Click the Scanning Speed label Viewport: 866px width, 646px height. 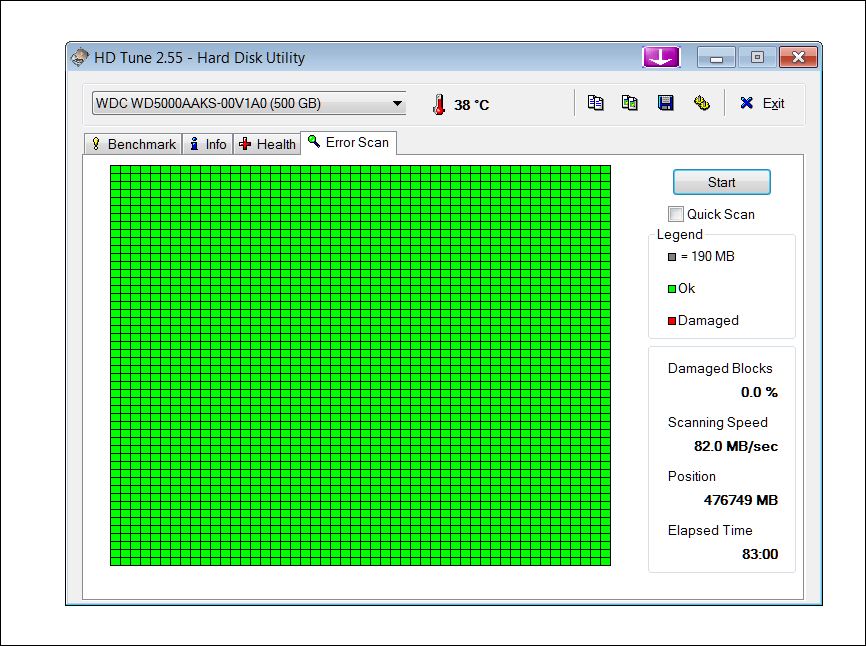[x=717, y=422]
